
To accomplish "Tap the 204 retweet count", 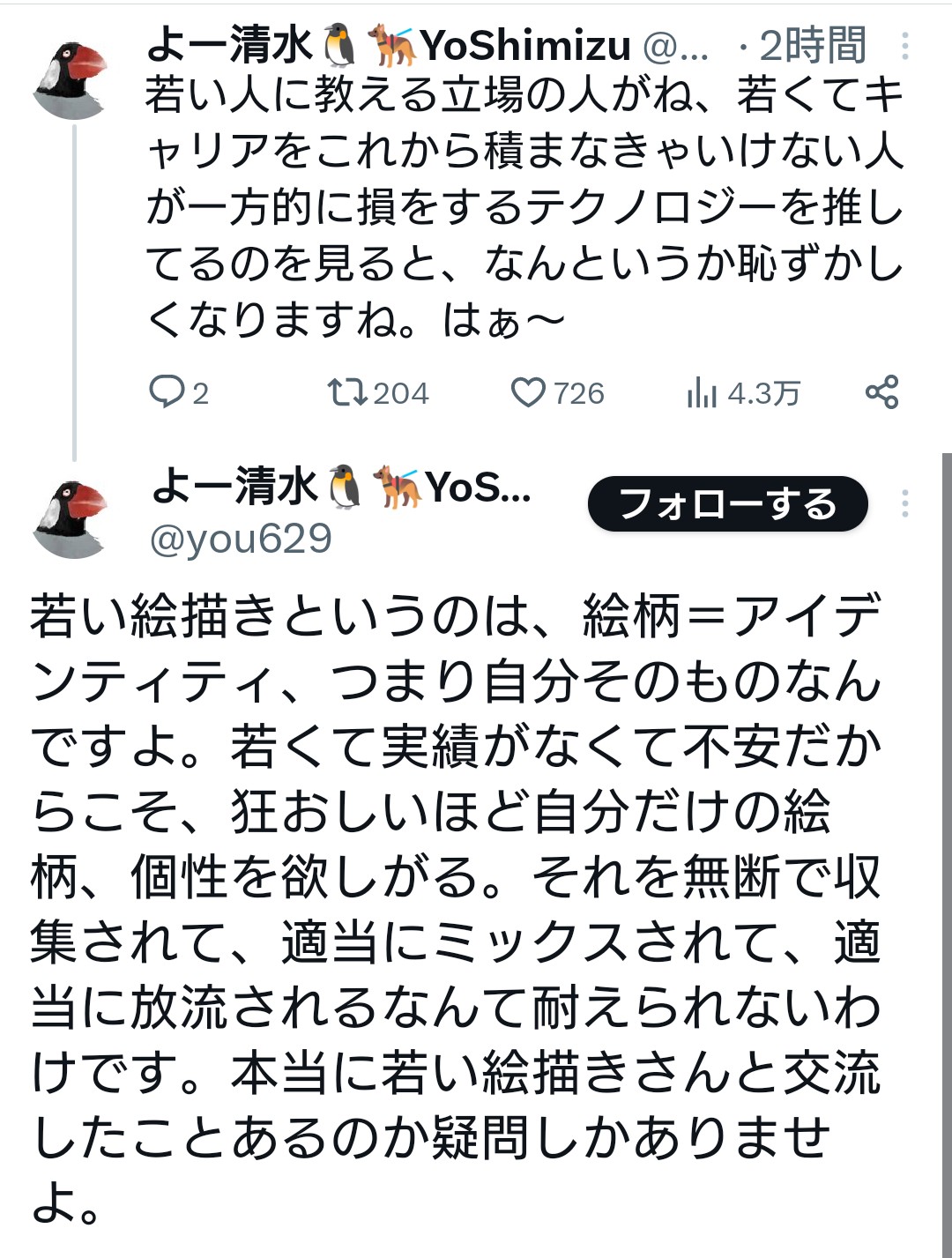I will click(401, 392).
